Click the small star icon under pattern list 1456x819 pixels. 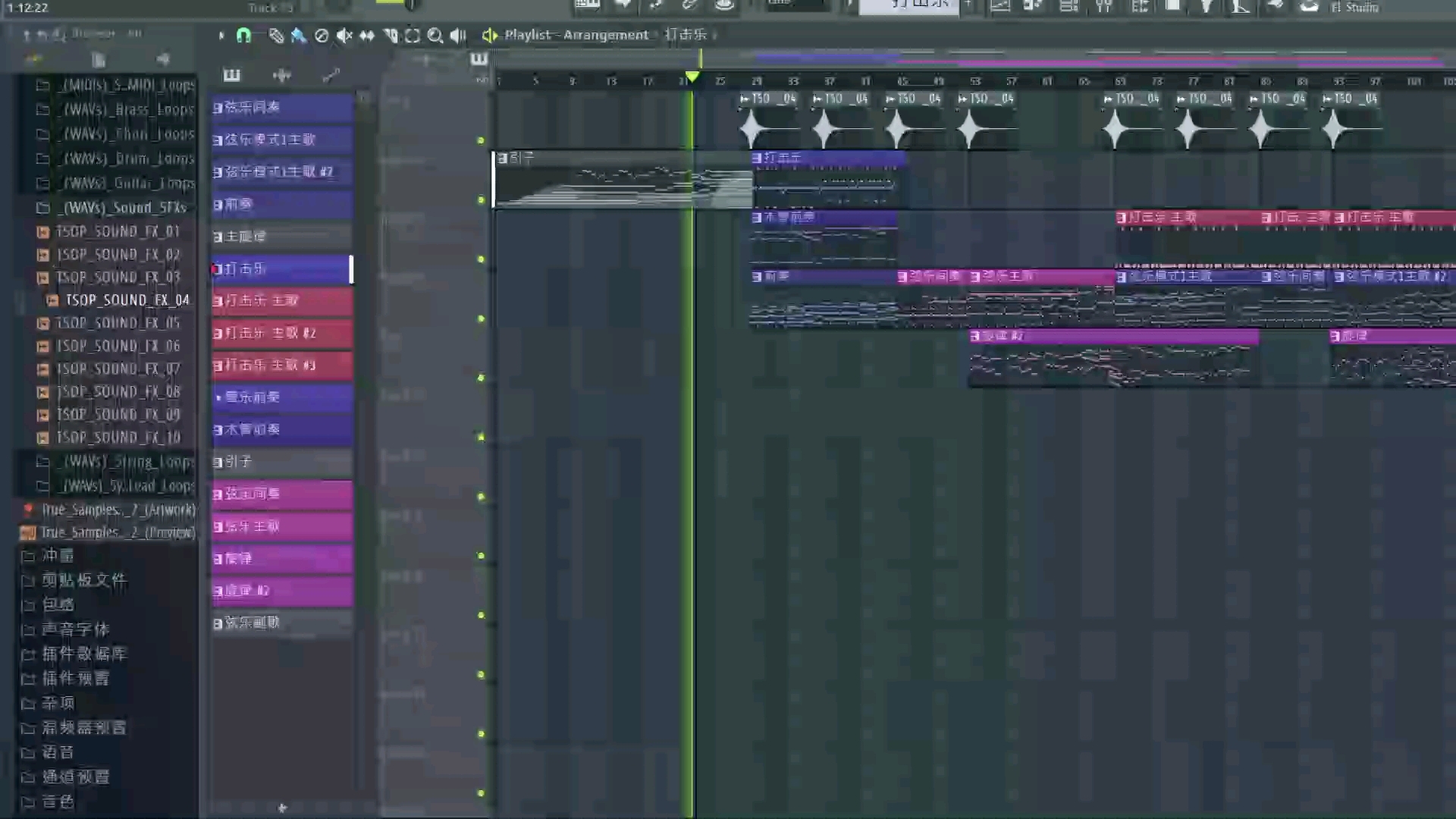[x=282, y=808]
